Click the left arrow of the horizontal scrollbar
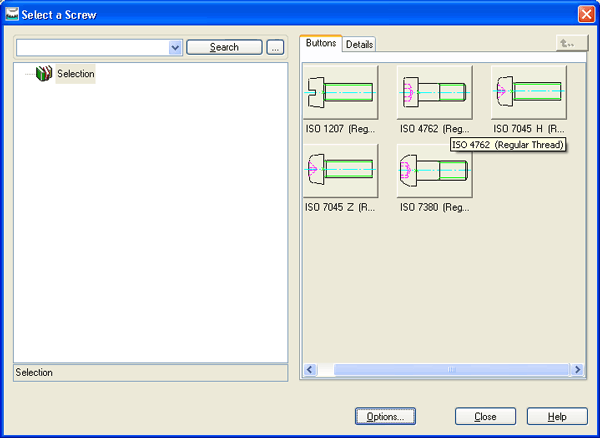600x438 pixels. (x=310, y=369)
